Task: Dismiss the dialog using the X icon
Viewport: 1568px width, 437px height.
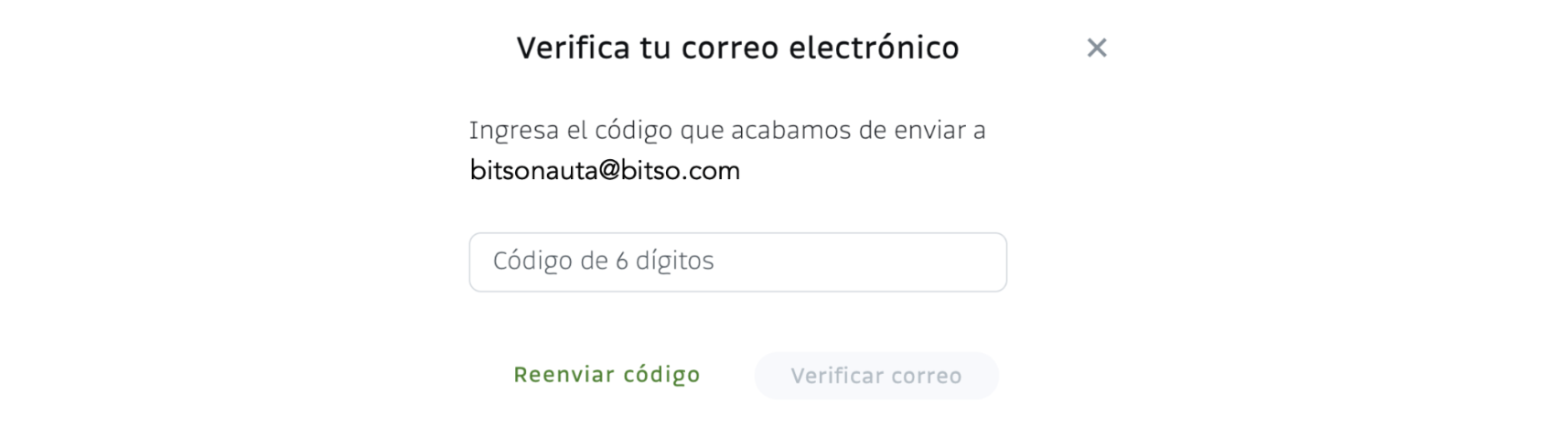Action: point(1096,48)
